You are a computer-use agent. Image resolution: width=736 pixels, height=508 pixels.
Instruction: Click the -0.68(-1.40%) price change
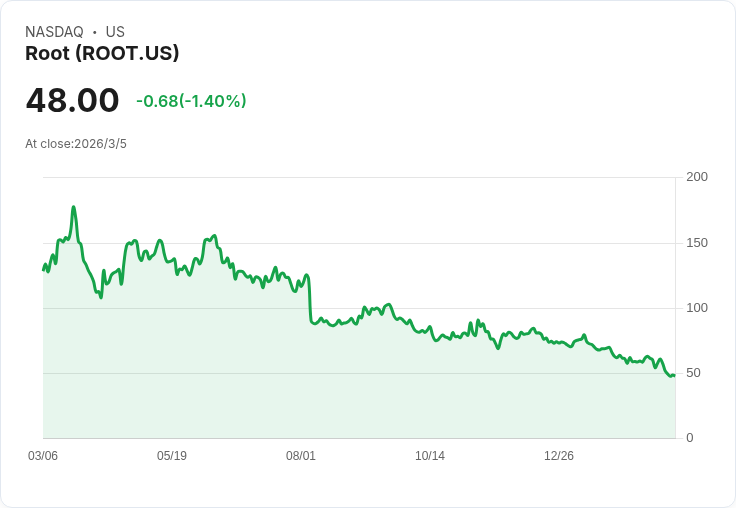coord(191,101)
